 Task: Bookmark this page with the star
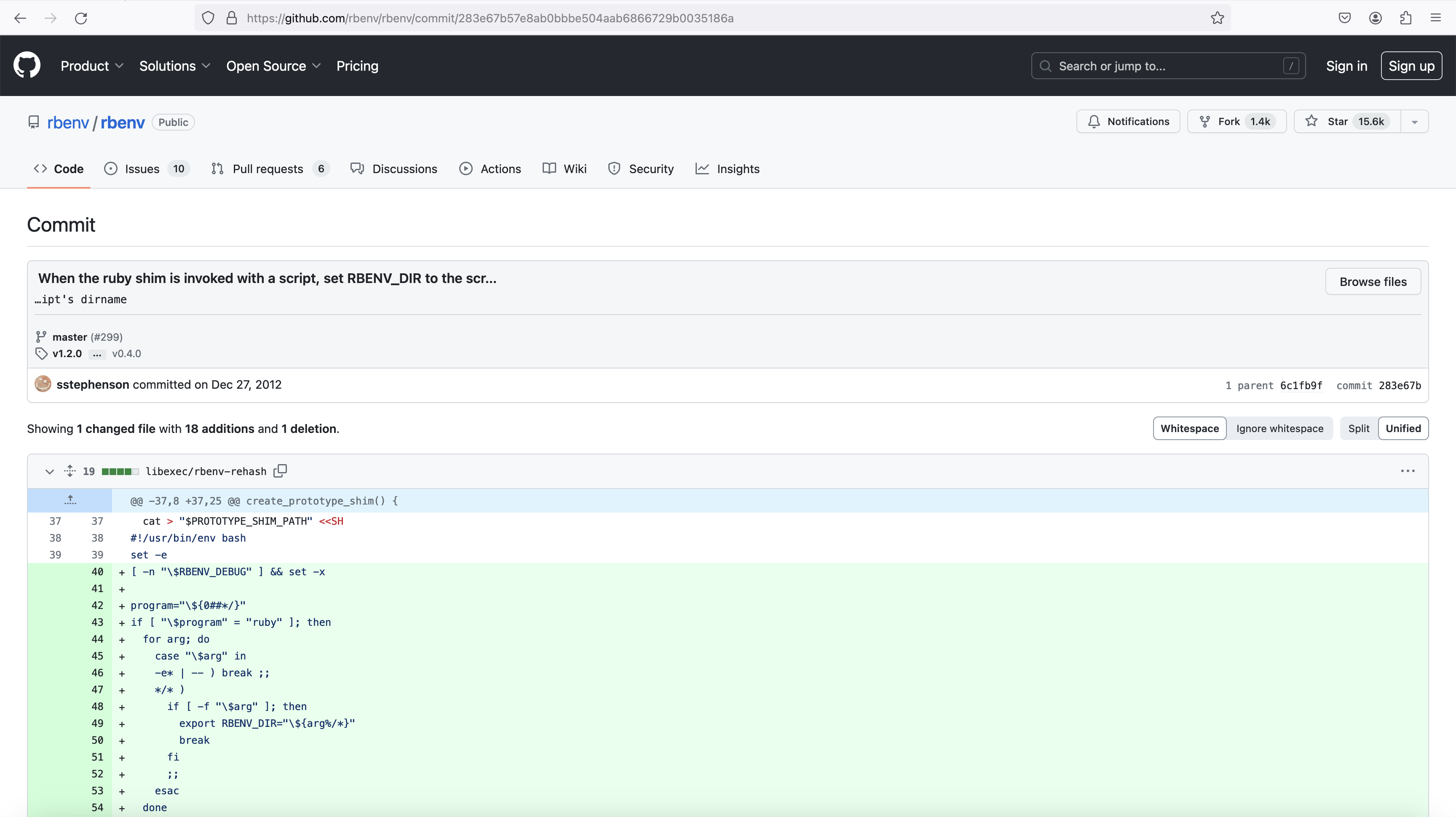point(1218,18)
